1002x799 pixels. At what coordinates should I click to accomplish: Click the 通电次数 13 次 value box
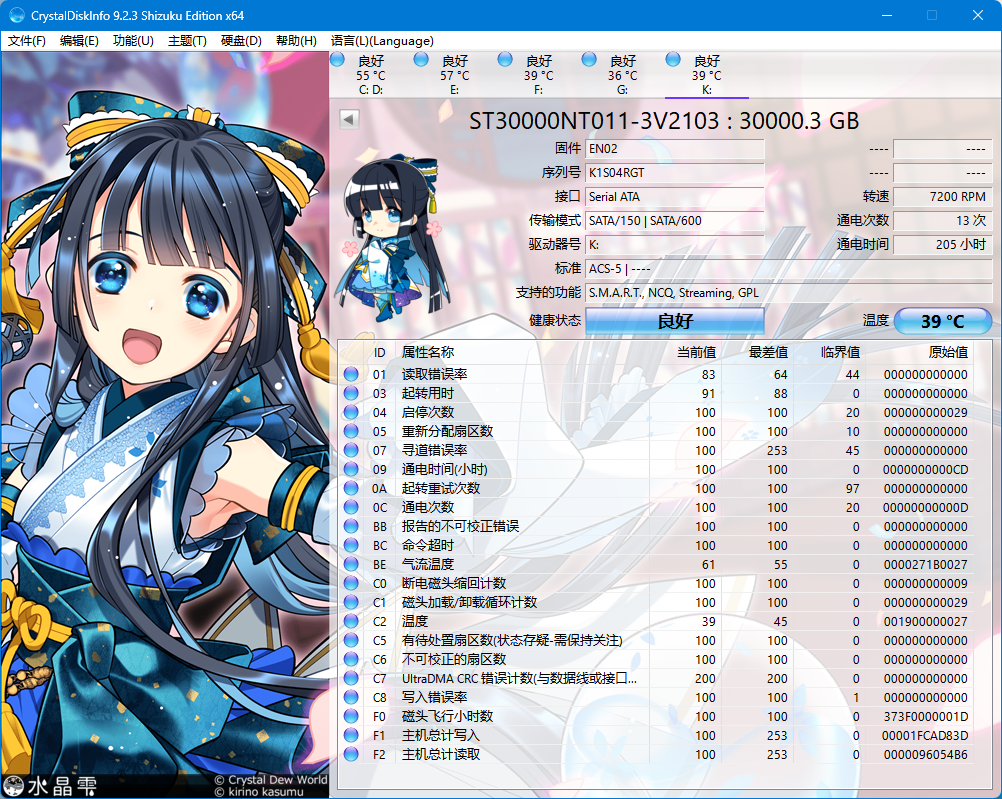click(x=943, y=221)
